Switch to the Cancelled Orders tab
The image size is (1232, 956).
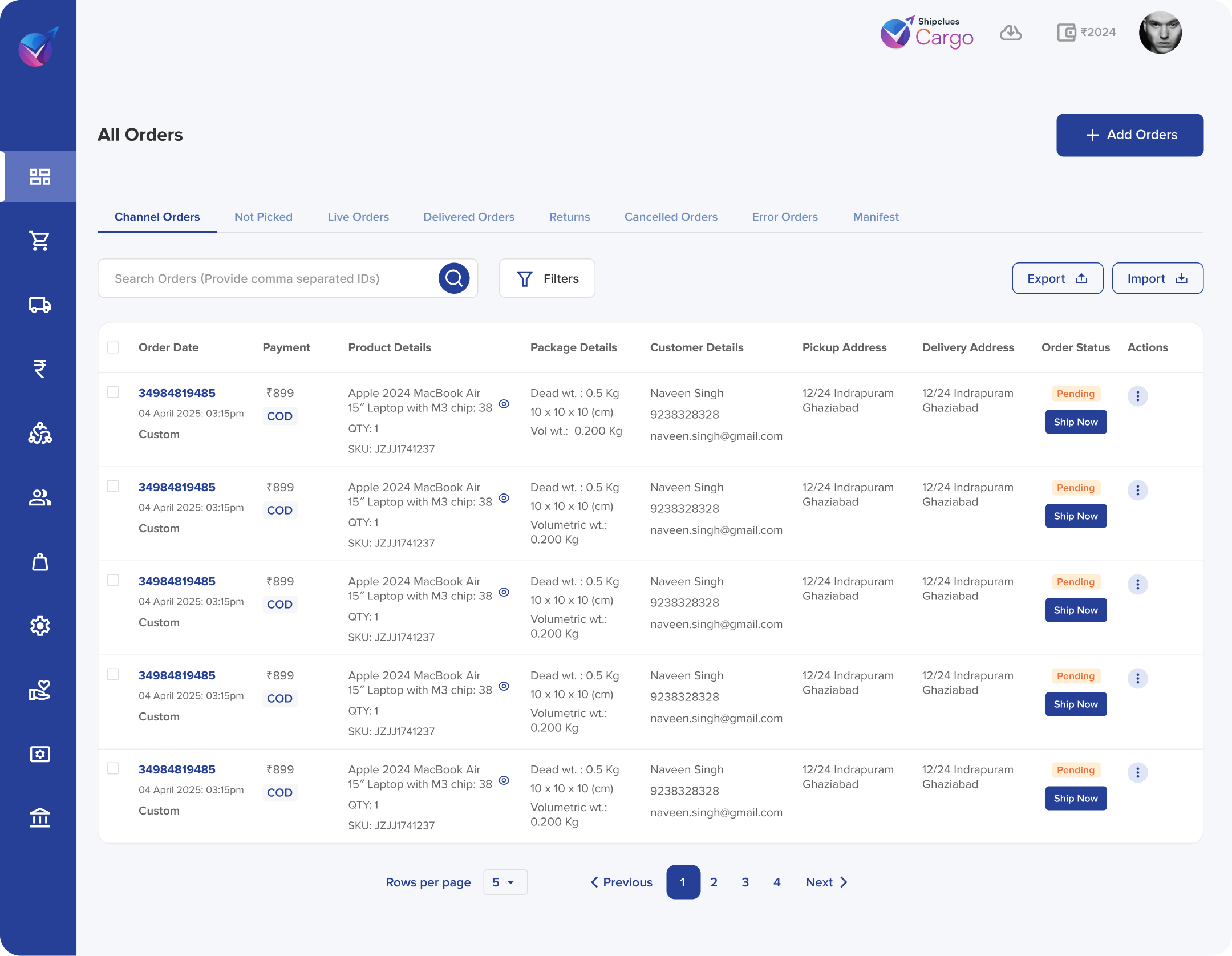pos(671,217)
